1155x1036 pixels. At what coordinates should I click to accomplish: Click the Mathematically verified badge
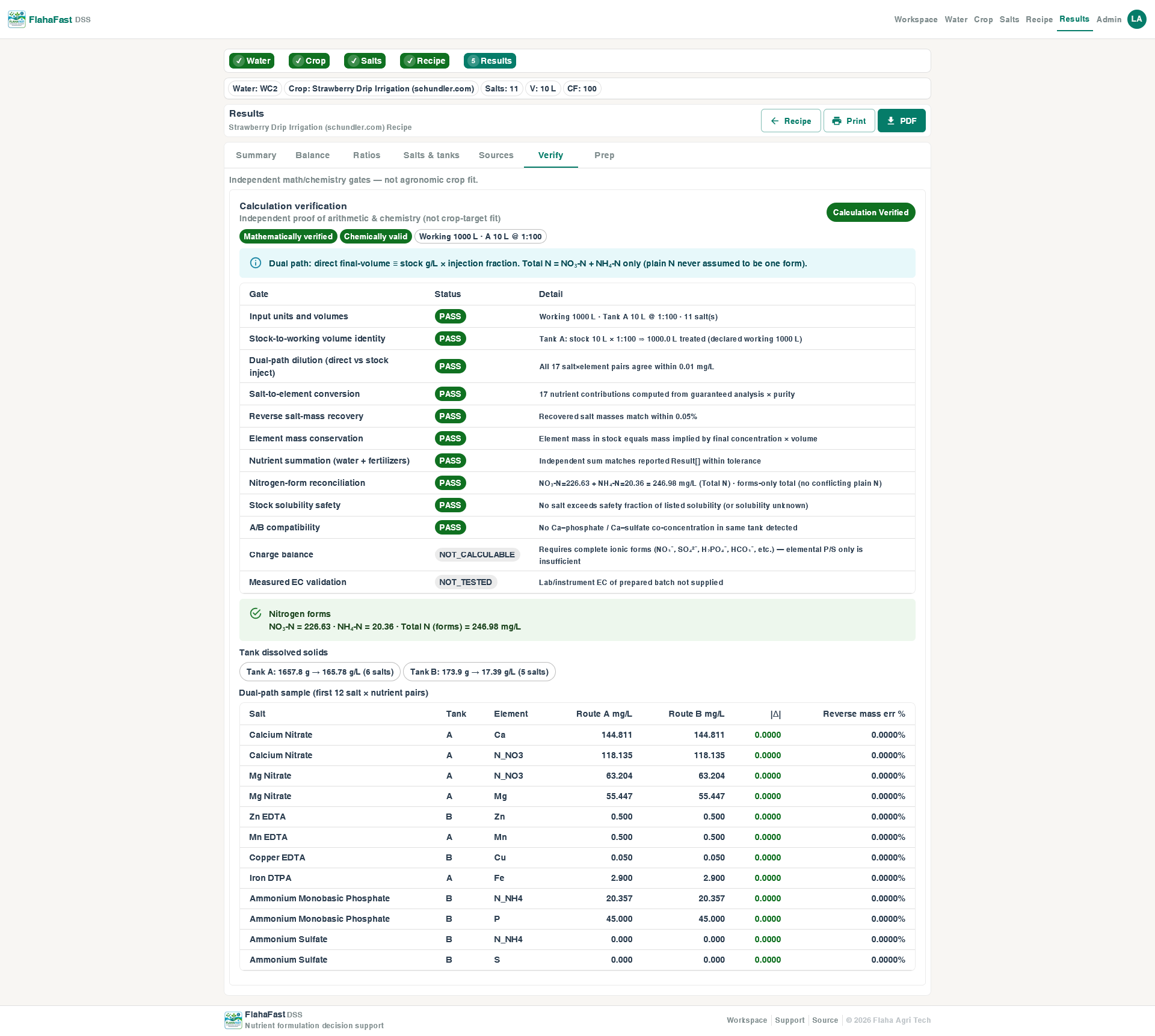pos(288,236)
